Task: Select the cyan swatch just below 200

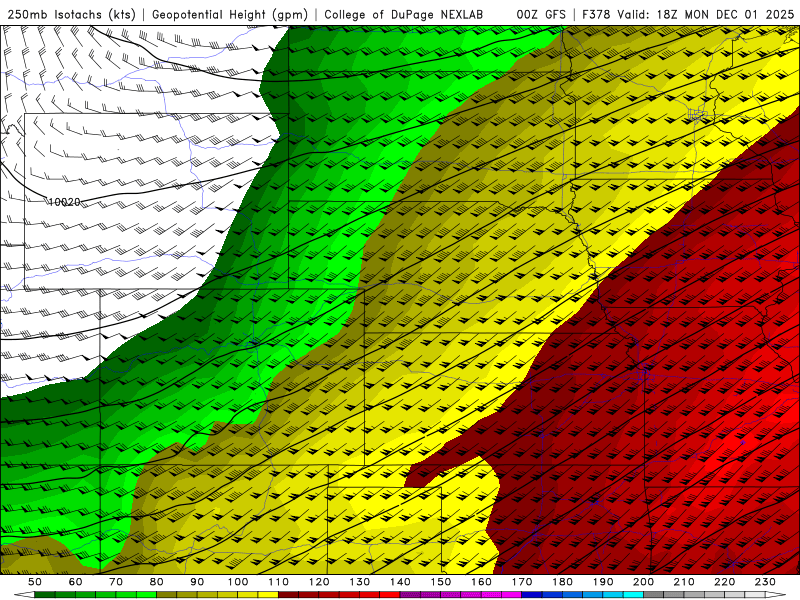Action: pos(633,594)
